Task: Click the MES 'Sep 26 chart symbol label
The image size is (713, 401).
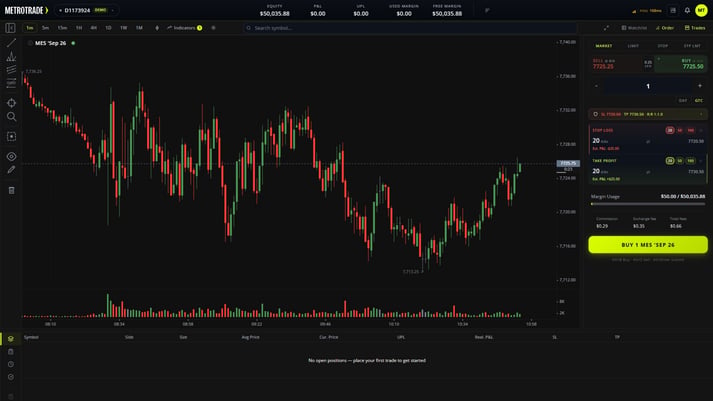Action: click(50, 43)
